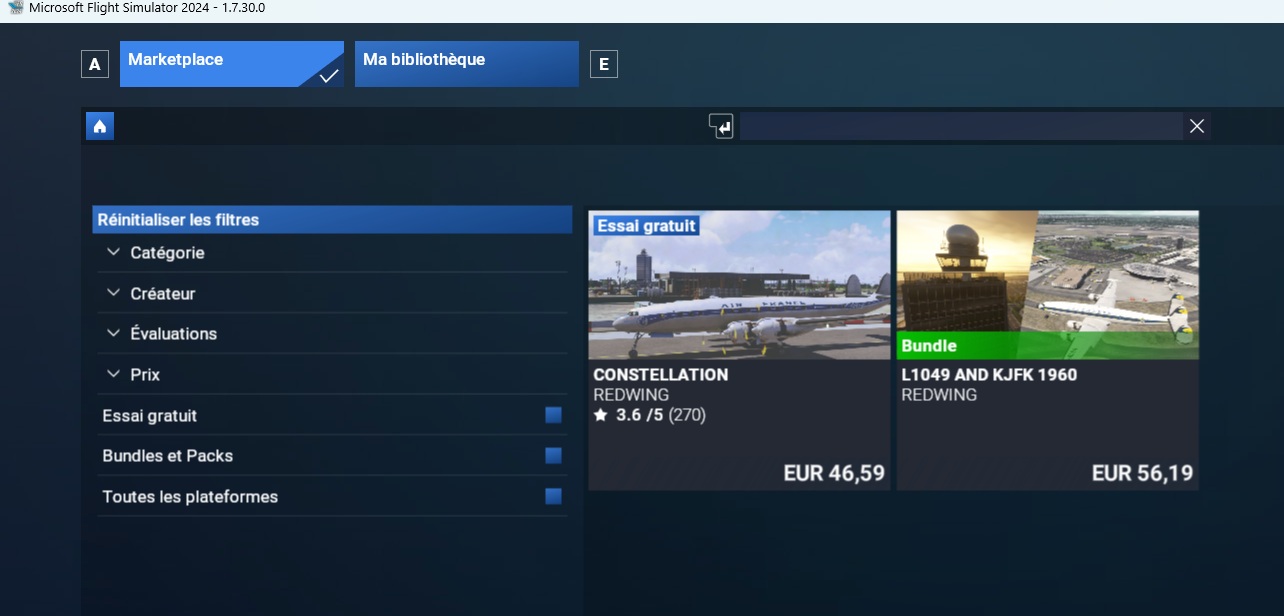Click REDWING under L1049 bundle title
The height and width of the screenshot is (616, 1284).
pos(939,395)
